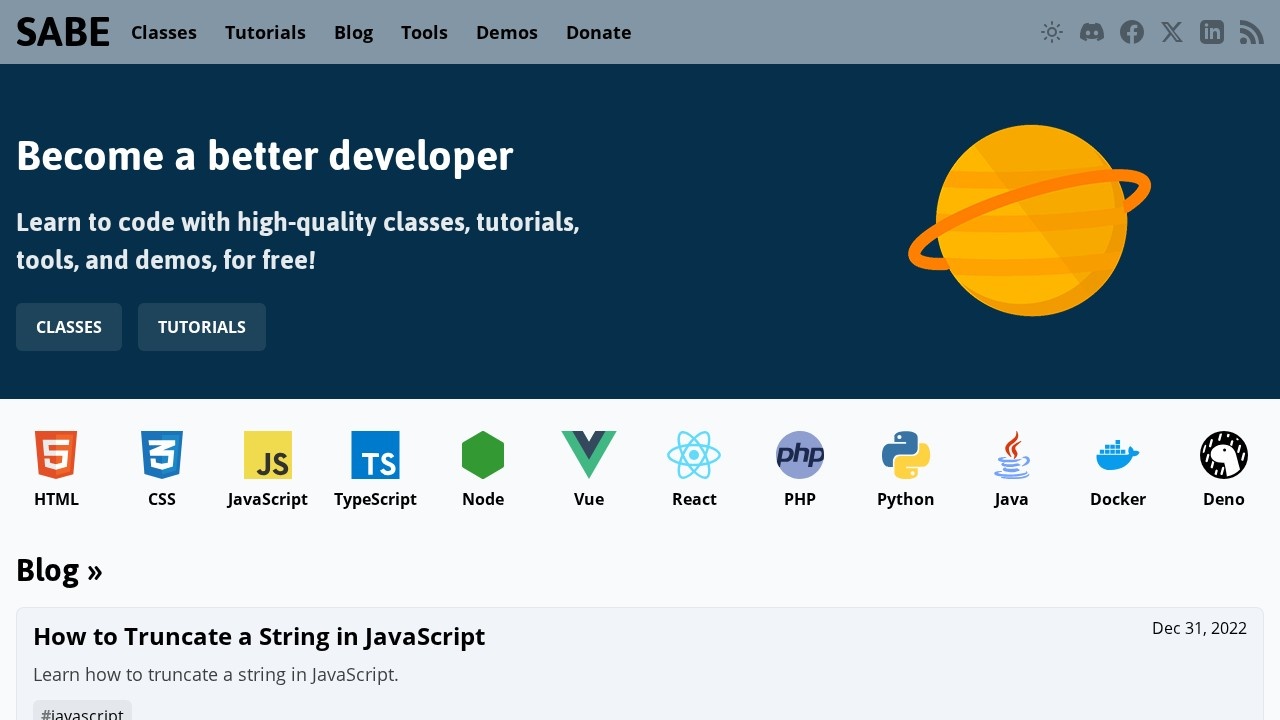Open the Blog » section heading

click(59, 570)
